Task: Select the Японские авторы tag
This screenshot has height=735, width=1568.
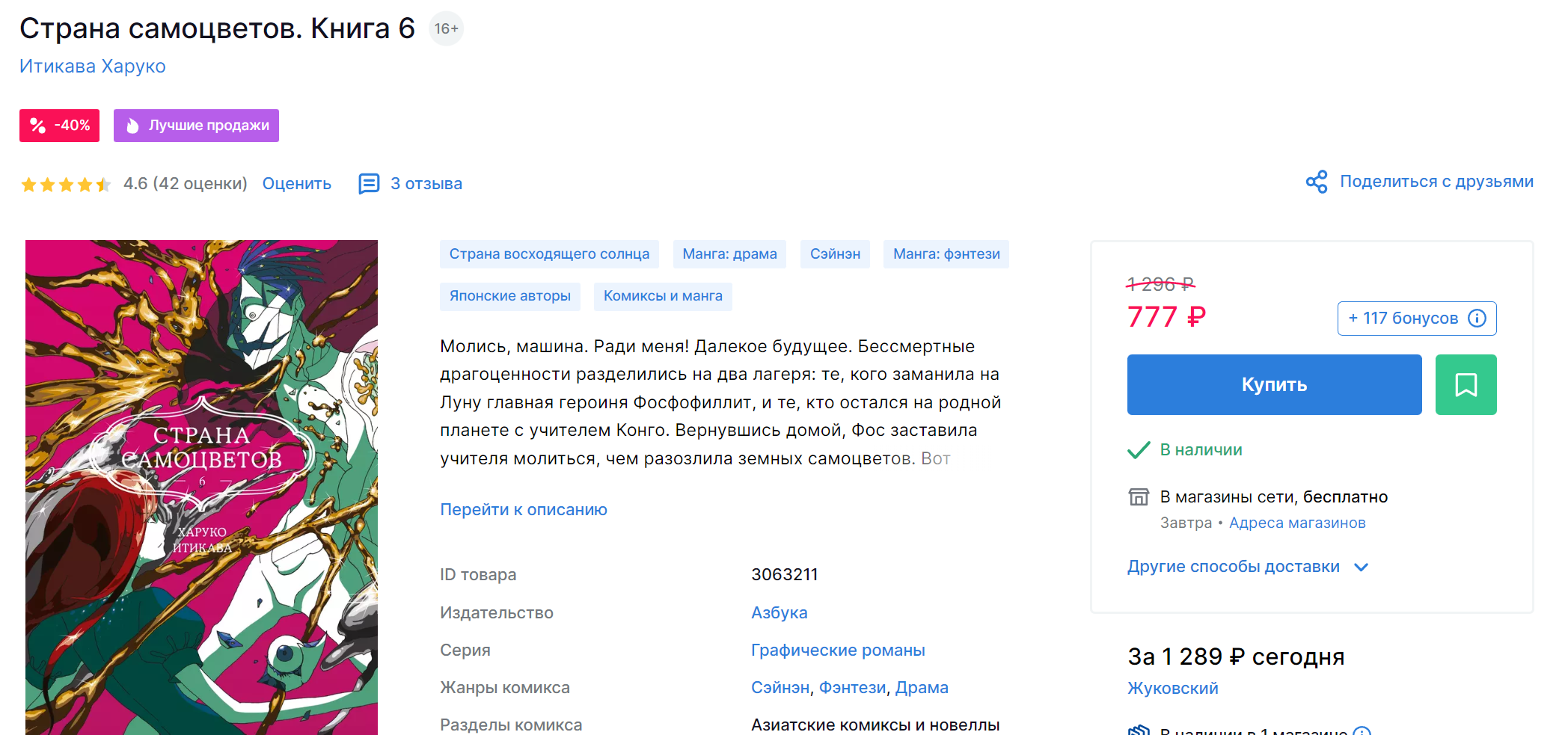Action: (510, 296)
